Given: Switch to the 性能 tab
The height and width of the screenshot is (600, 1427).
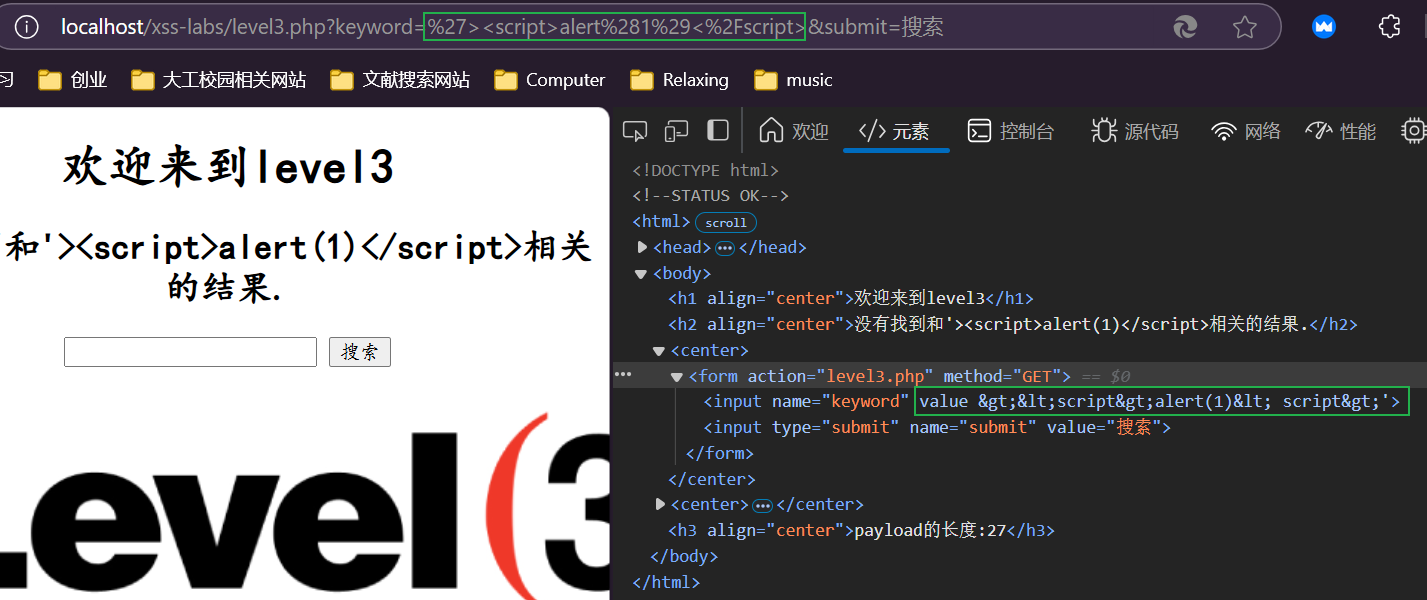Looking at the screenshot, I should pyautogui.click(x=1341, y=131).
